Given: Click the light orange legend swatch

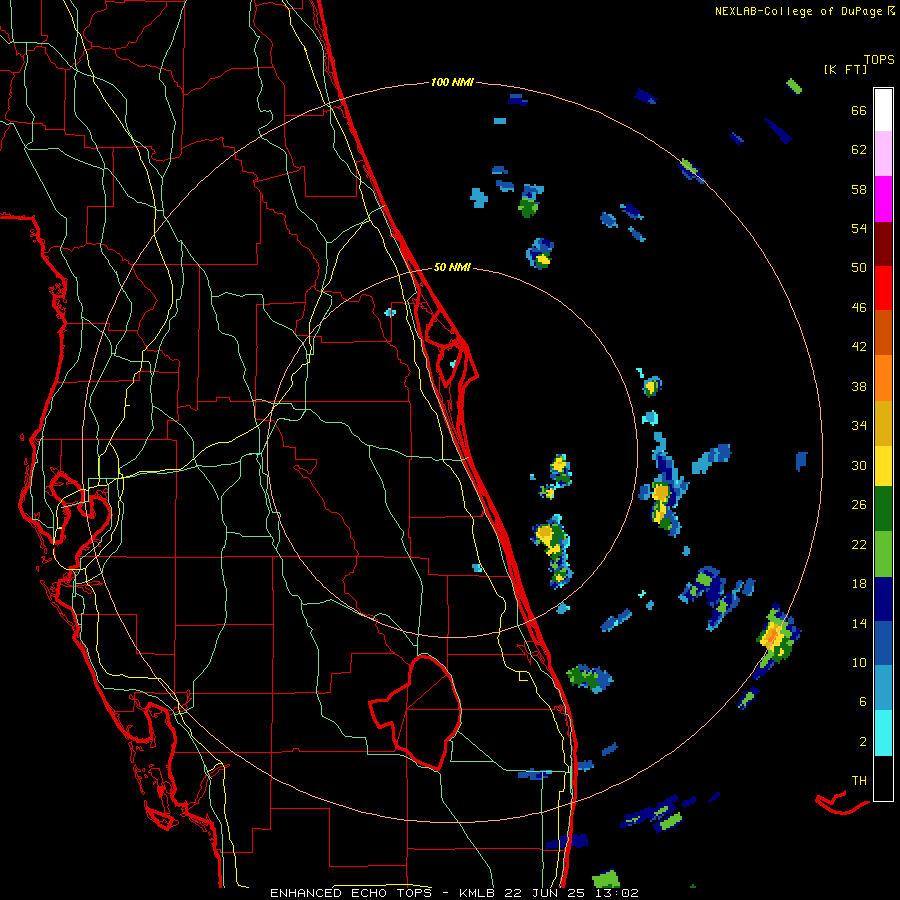Looking at the screenshot, I should 883,378.
